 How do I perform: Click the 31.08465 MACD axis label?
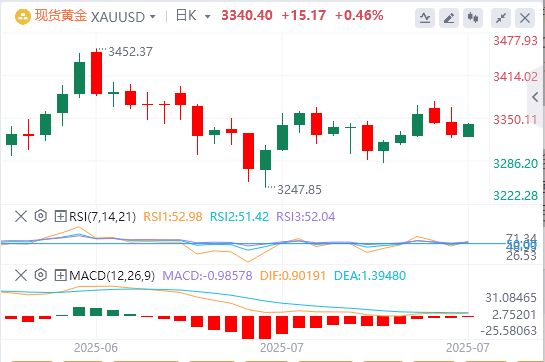coord(511,298)
